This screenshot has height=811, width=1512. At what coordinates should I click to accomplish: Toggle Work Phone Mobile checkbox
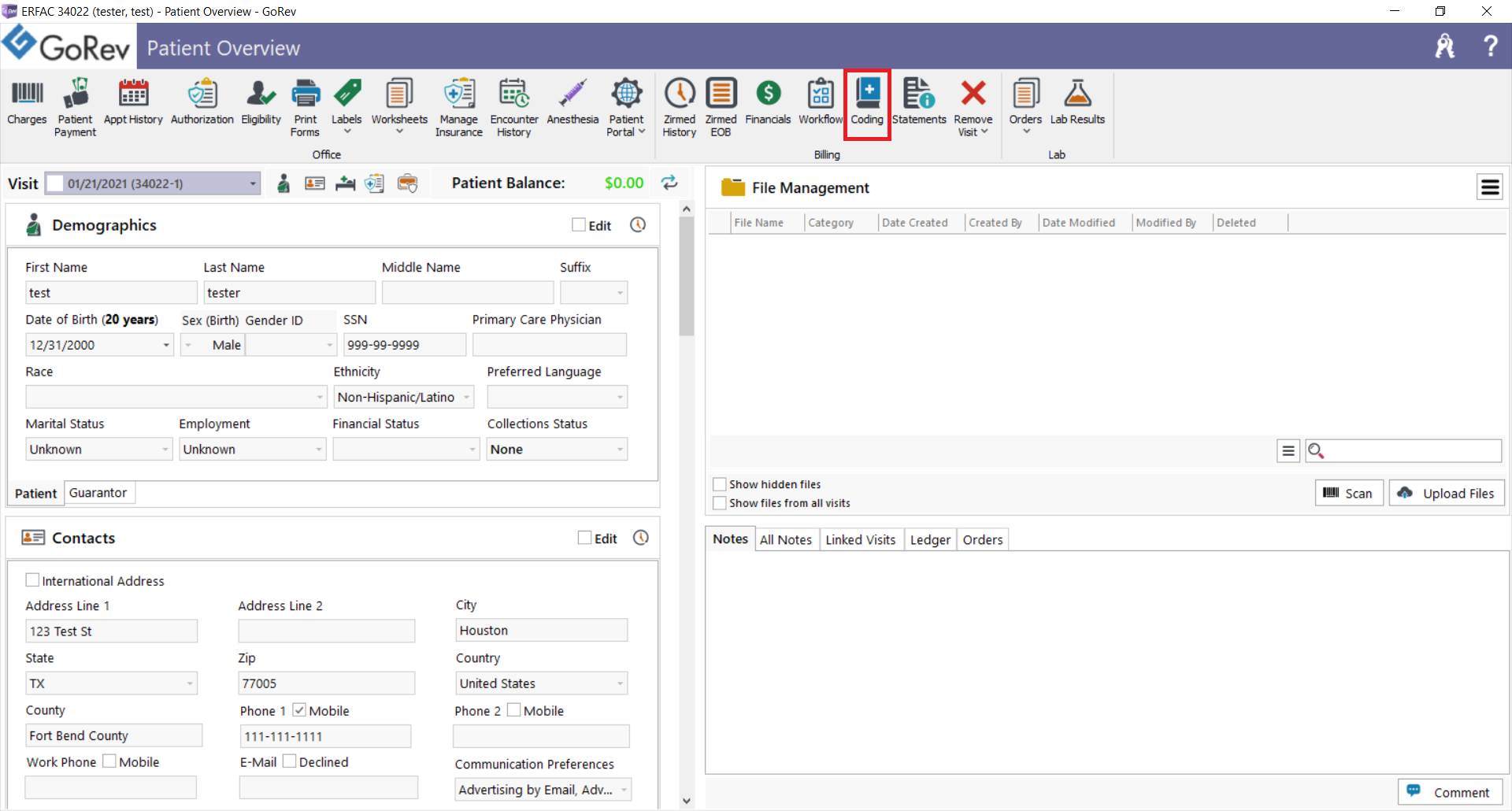click(109, 761)
